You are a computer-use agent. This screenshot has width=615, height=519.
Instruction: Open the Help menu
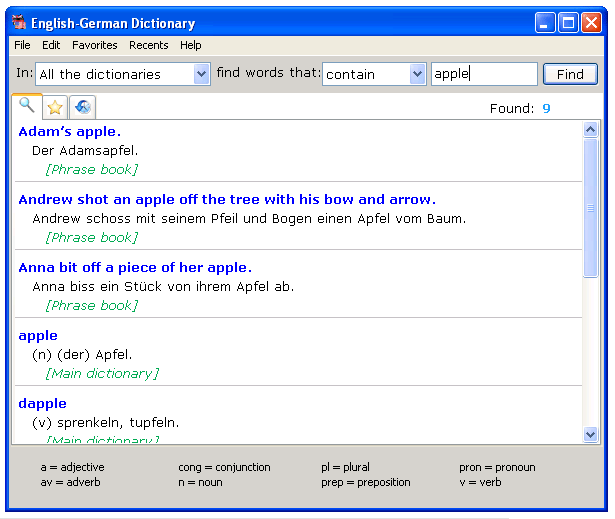click(x=191, y=45)
